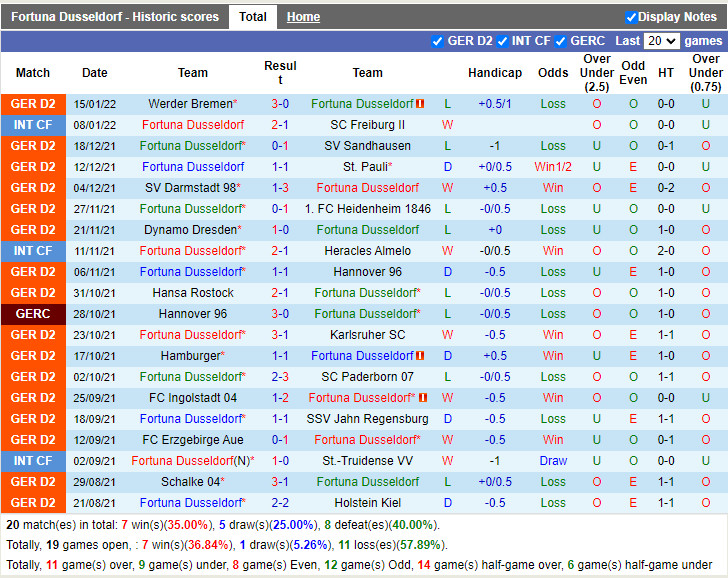The width and height of the screenshot is (728, 578).
Task: Click Fortuna Dusseldorf in the Schalke 04 row
Action: click(367, 482)
